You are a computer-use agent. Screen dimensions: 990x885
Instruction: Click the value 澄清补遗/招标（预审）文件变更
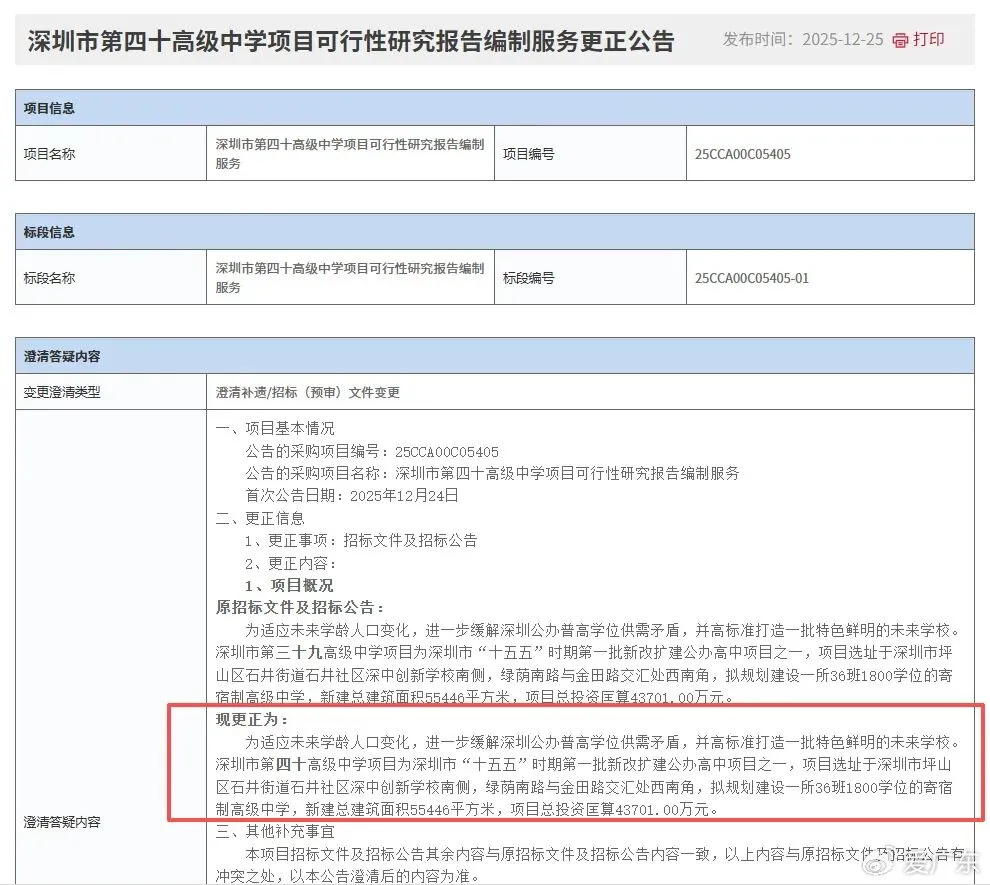[x=307, y=393]
